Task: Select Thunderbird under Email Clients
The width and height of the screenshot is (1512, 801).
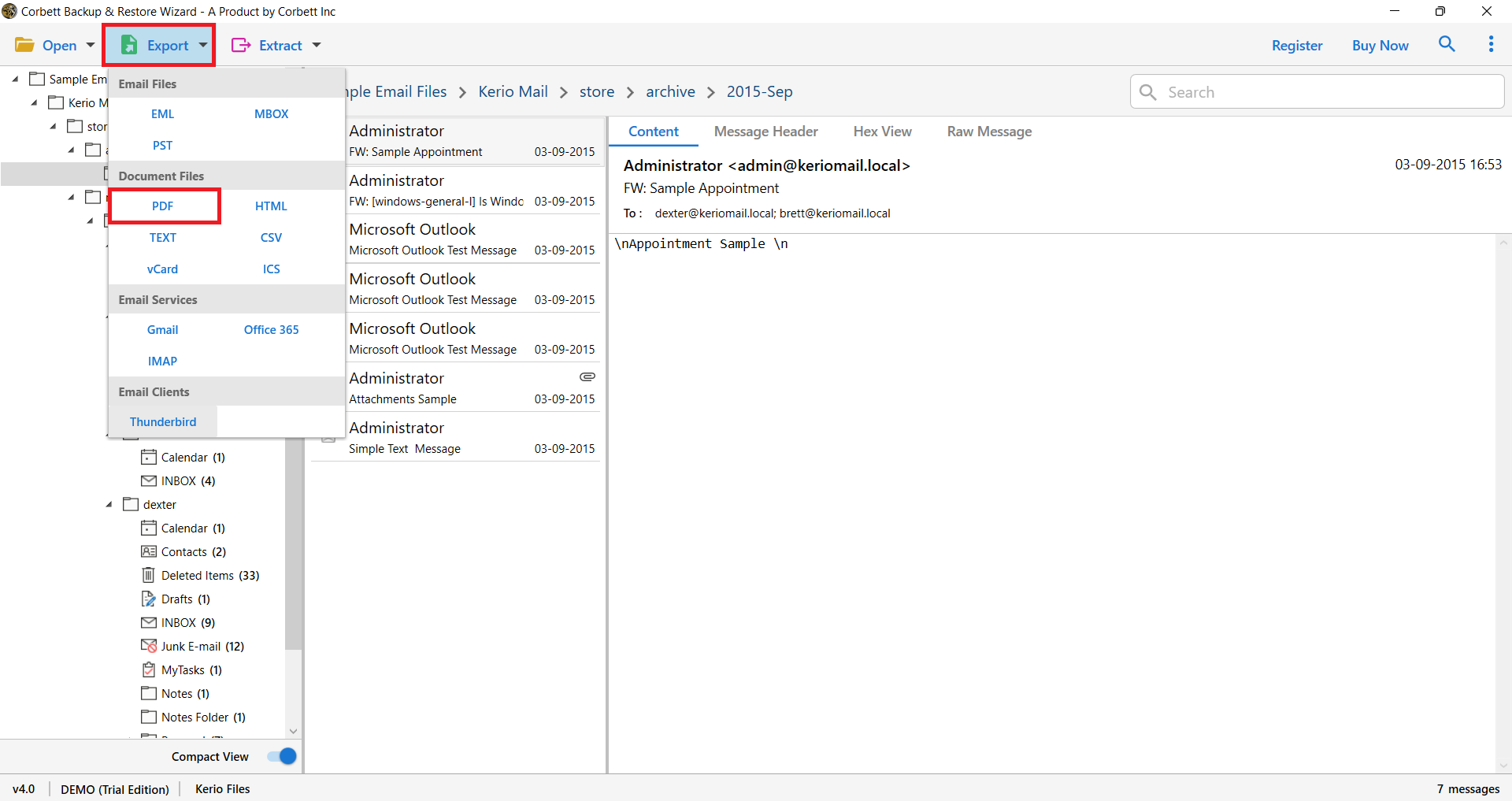Action: [163, 421]
